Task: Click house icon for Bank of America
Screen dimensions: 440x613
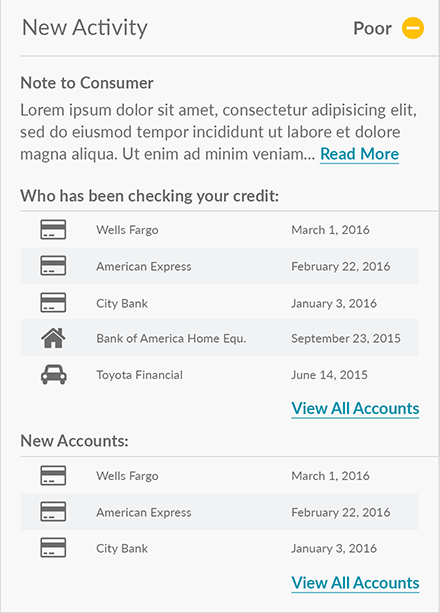Action: coord(53,338)
